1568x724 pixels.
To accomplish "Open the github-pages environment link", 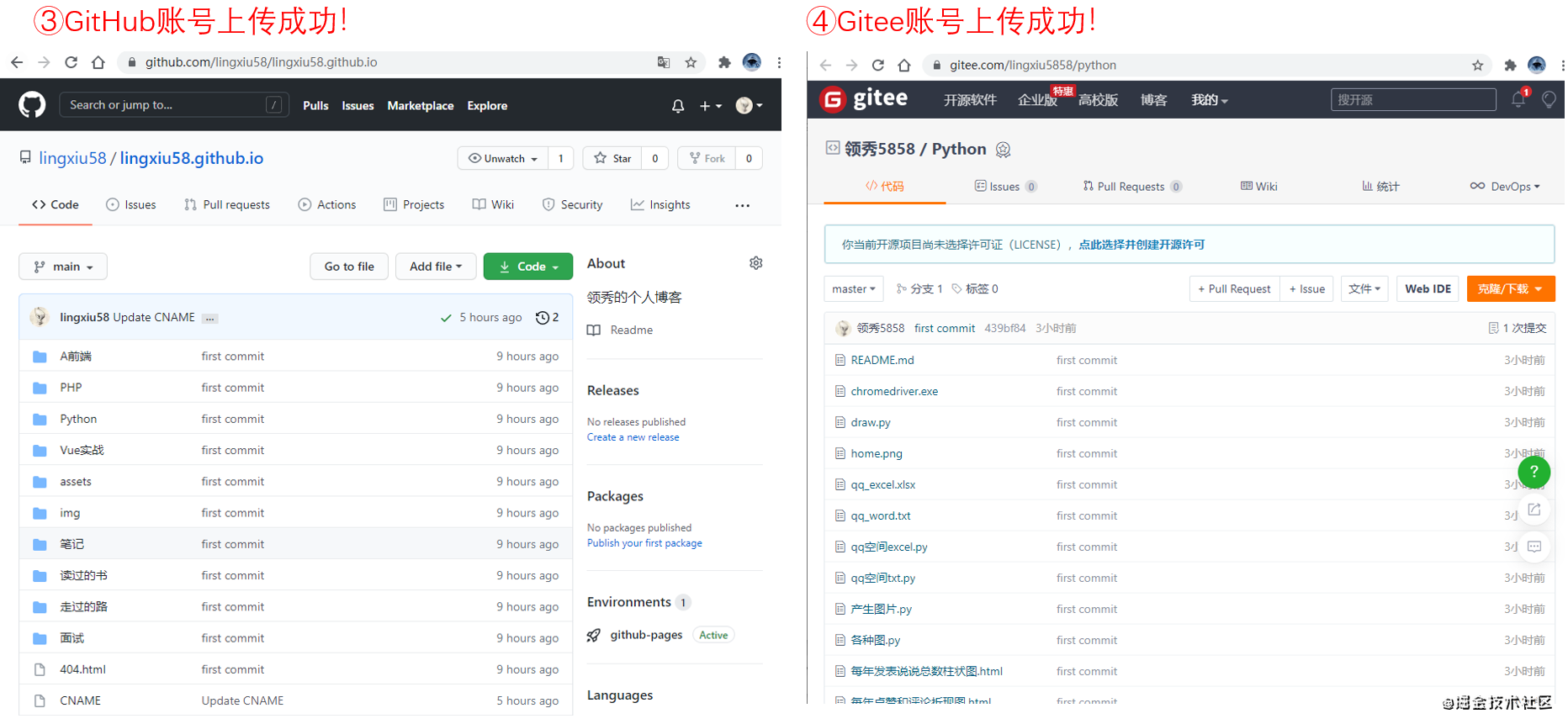I will [646, 635].
